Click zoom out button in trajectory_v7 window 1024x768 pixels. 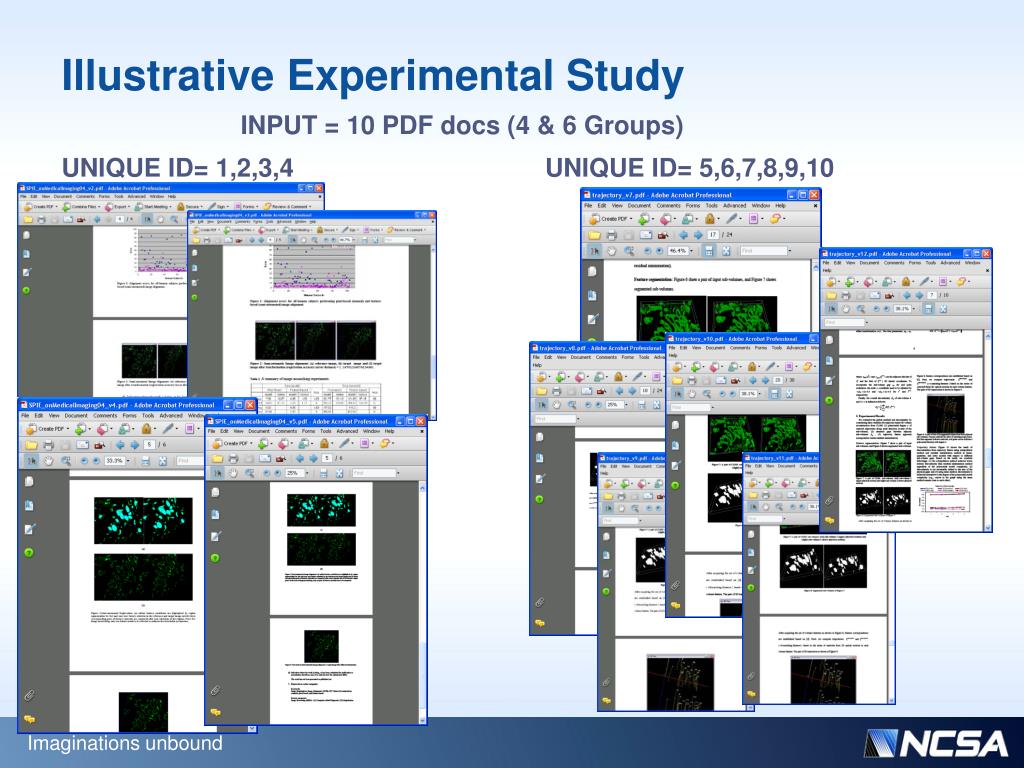648,251
